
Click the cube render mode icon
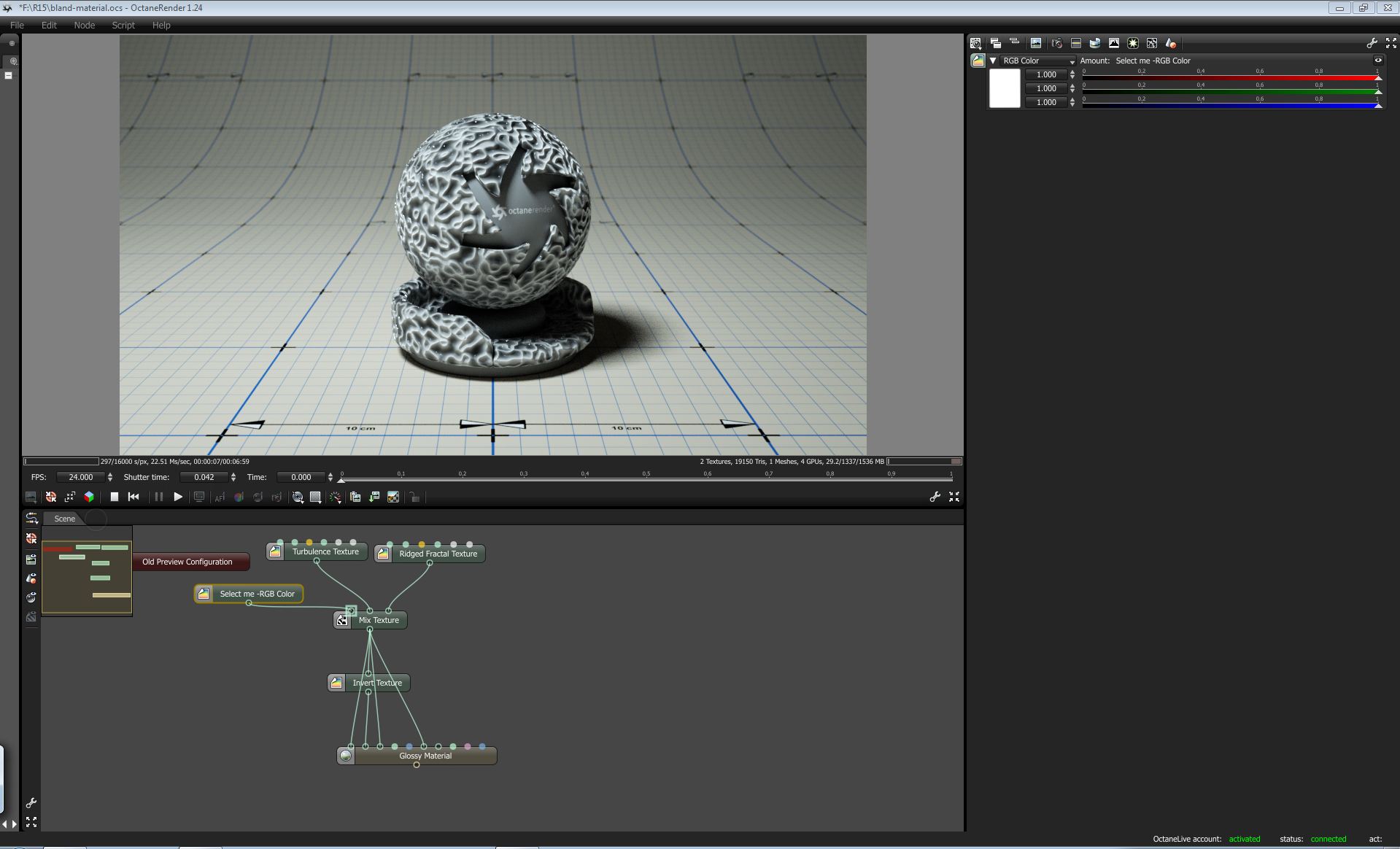click(x=89, y=497)
